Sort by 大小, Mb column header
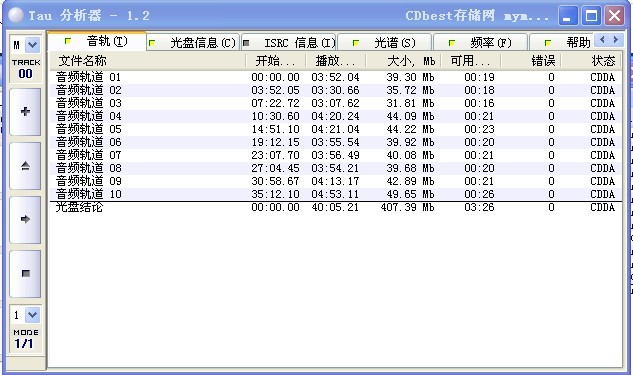Viewport: 633px width, 375px height. (403, 61)
